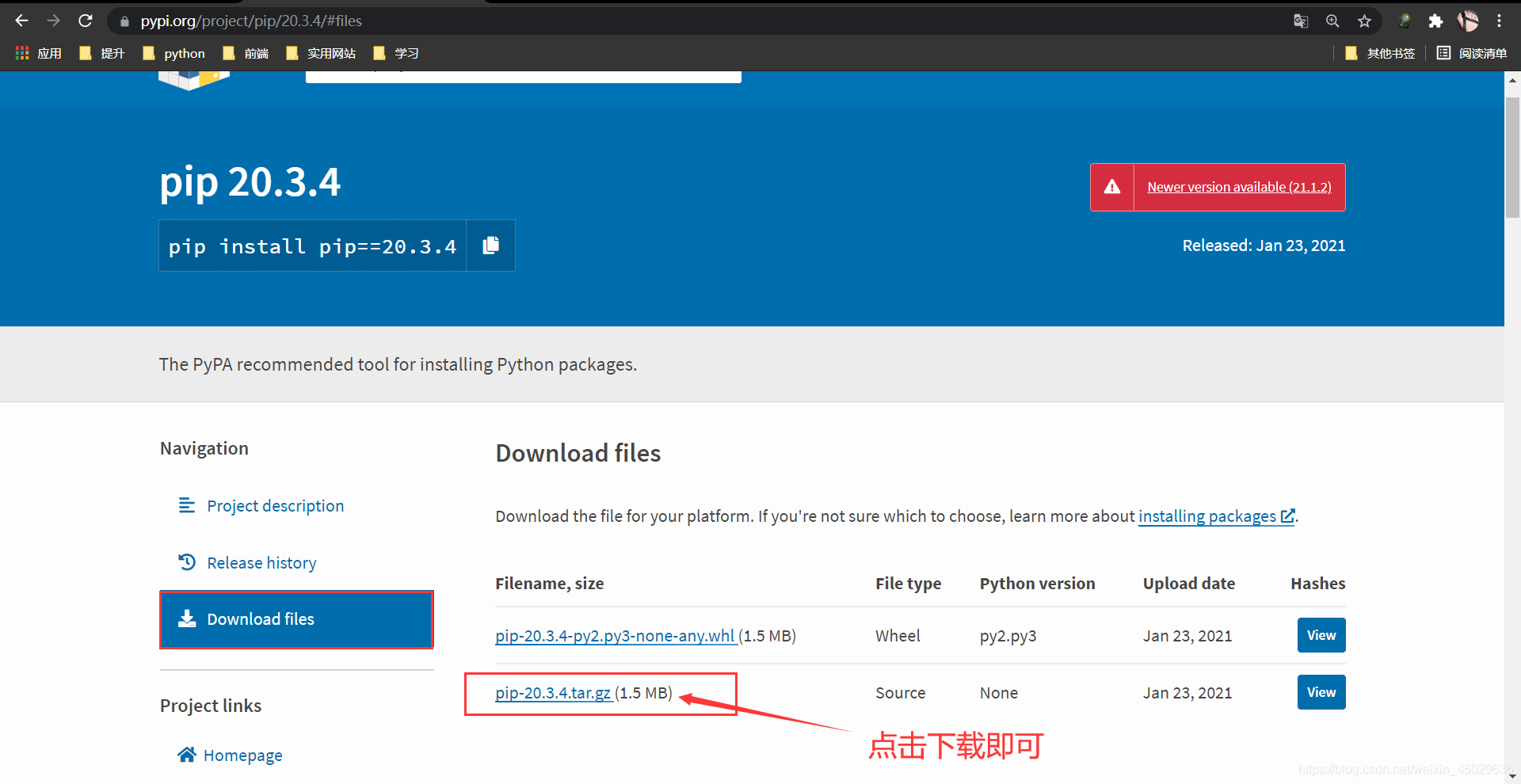This screenshot has width=1521, height=784.
Task: Click the 'File type' column header
Action: click(x=908, y=584)
